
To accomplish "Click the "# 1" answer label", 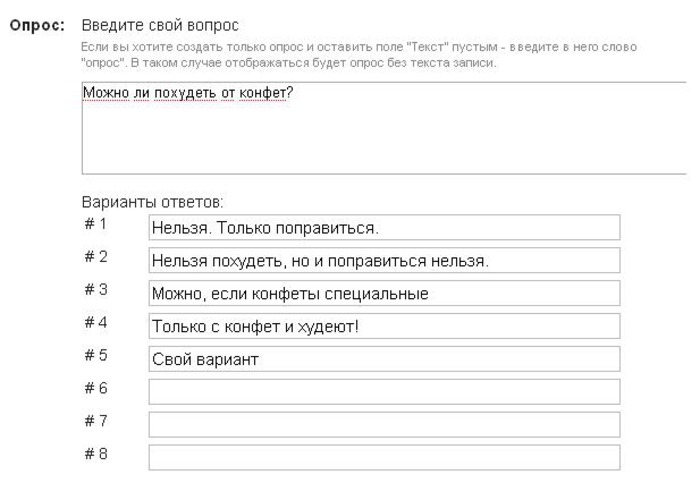I will point(96,224).
